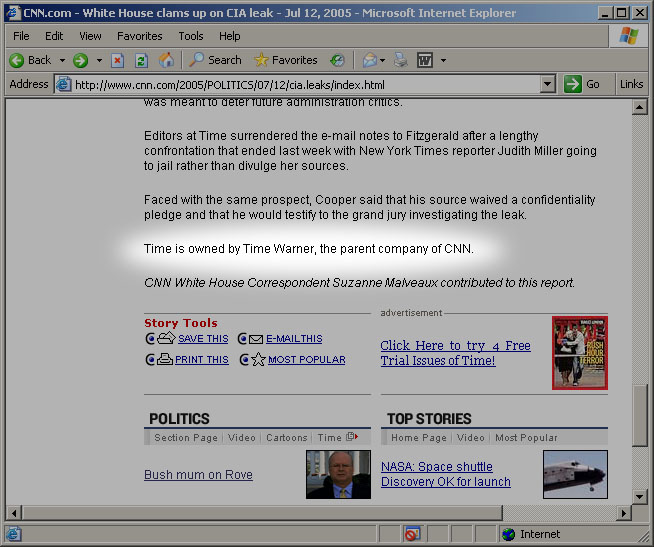Viewport: 654px width, 547px height.
Task: Click the PRINT THIS link
Action: [x=202, y=360]
